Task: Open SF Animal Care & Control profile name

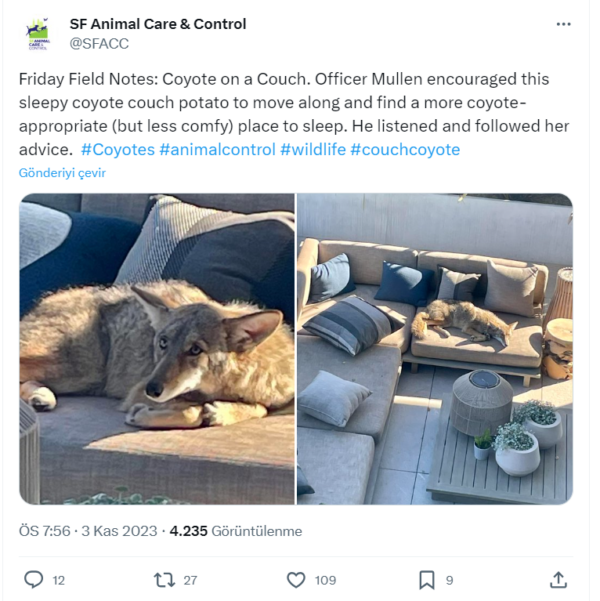Action: [158, 24]
